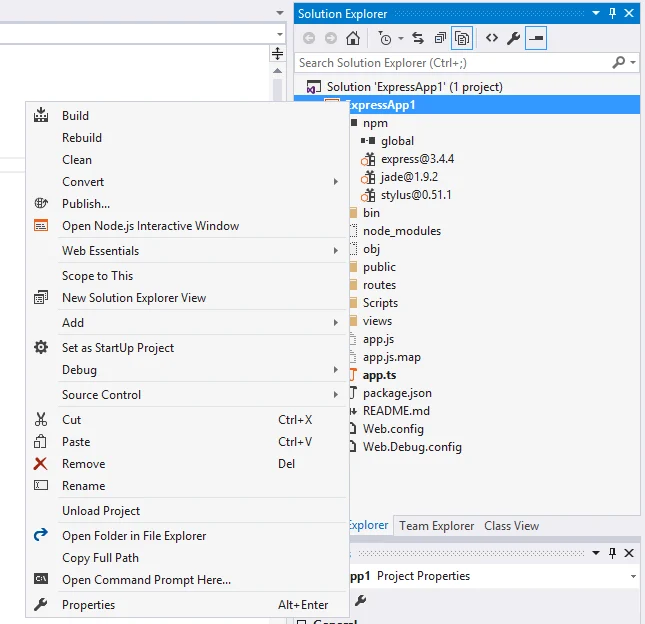Choose Open Folder in File Explorer
Viewport: 645px width, 624px height.
tap(187, 536)
